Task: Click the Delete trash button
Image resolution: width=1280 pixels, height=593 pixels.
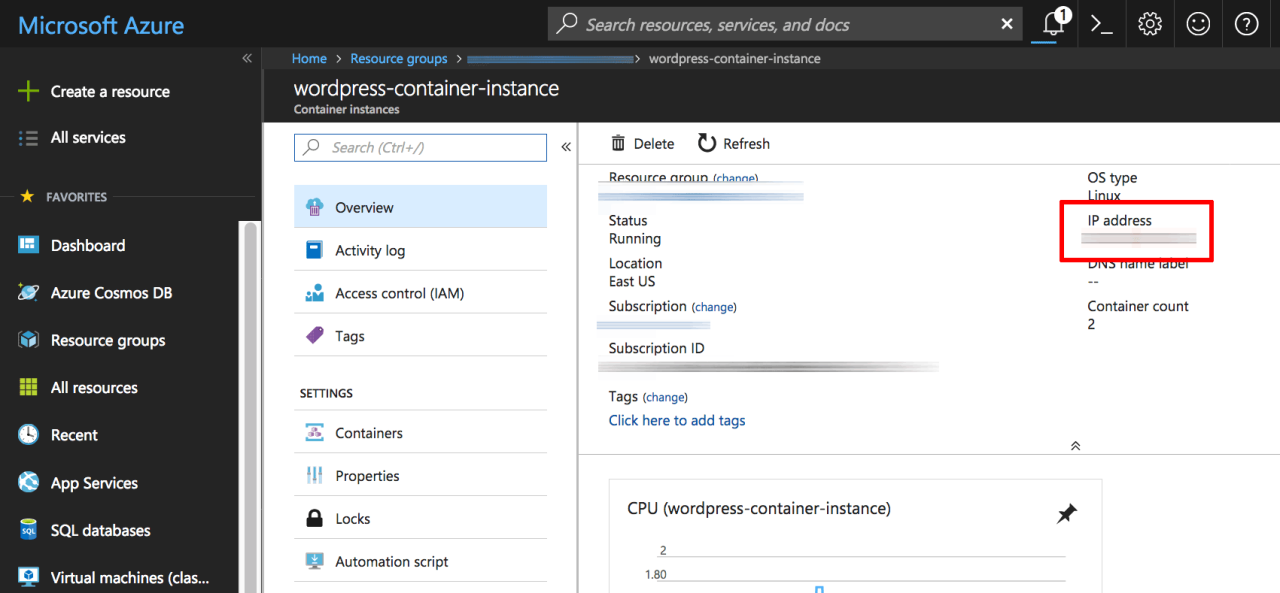Action: (x=642, y=144)
